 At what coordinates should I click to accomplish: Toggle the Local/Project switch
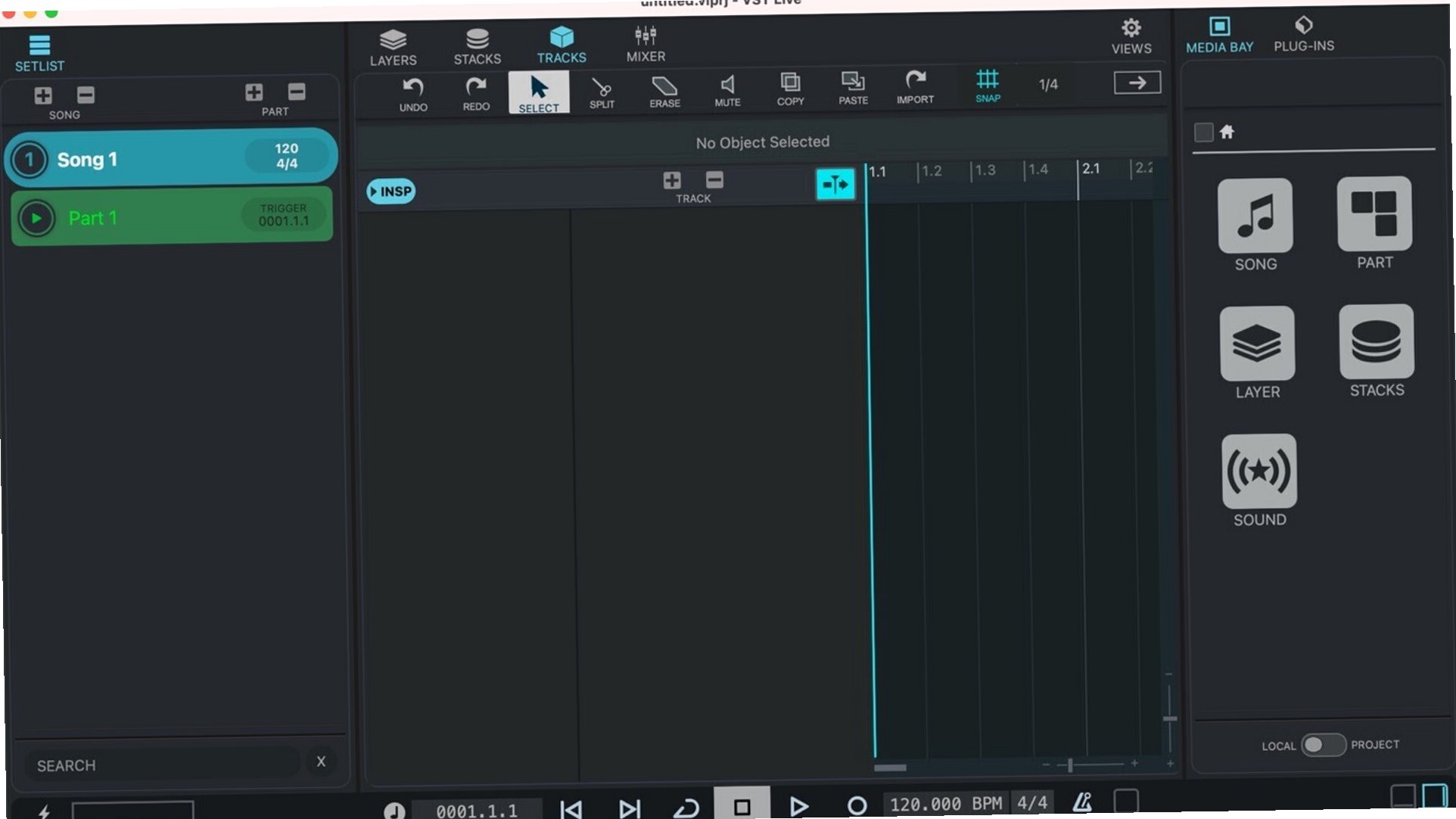1324,745
